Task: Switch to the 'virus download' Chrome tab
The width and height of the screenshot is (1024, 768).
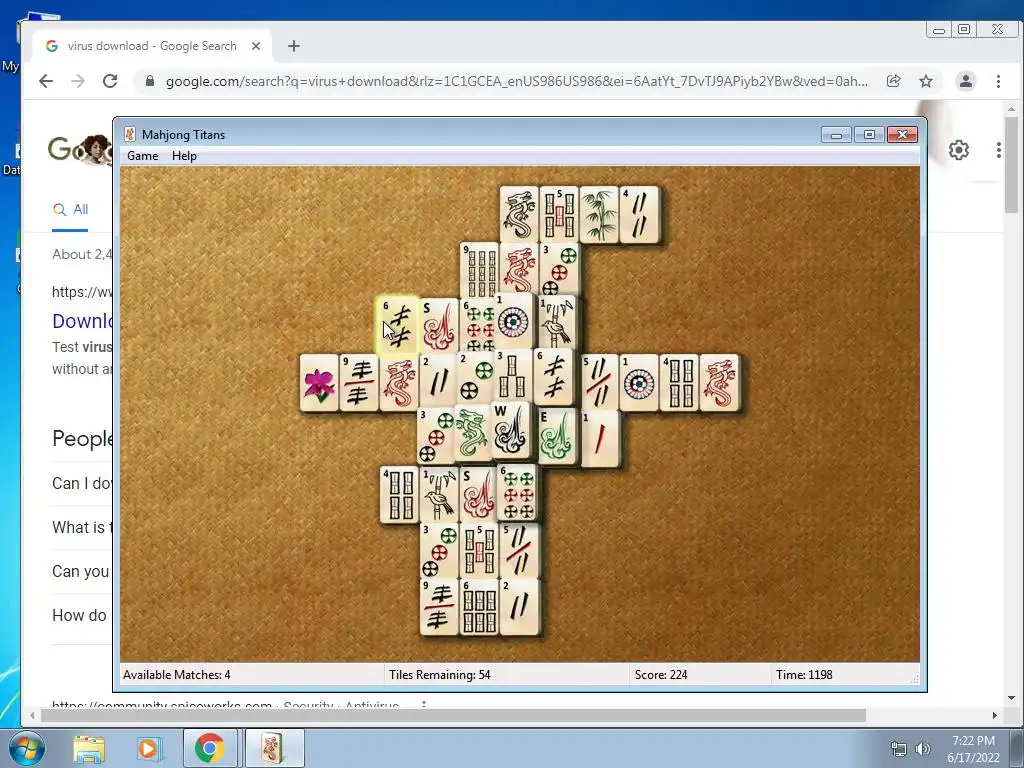Action: (x=152, y=46)
